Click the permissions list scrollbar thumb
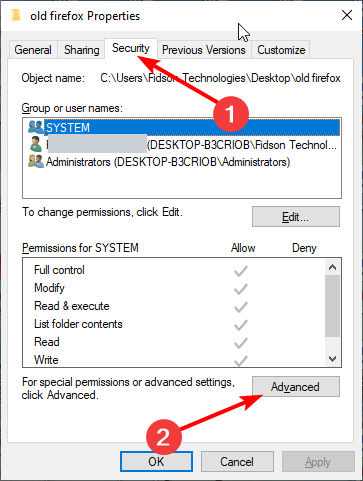This screenshot has height=481, width=363. (x=332, y=306)
